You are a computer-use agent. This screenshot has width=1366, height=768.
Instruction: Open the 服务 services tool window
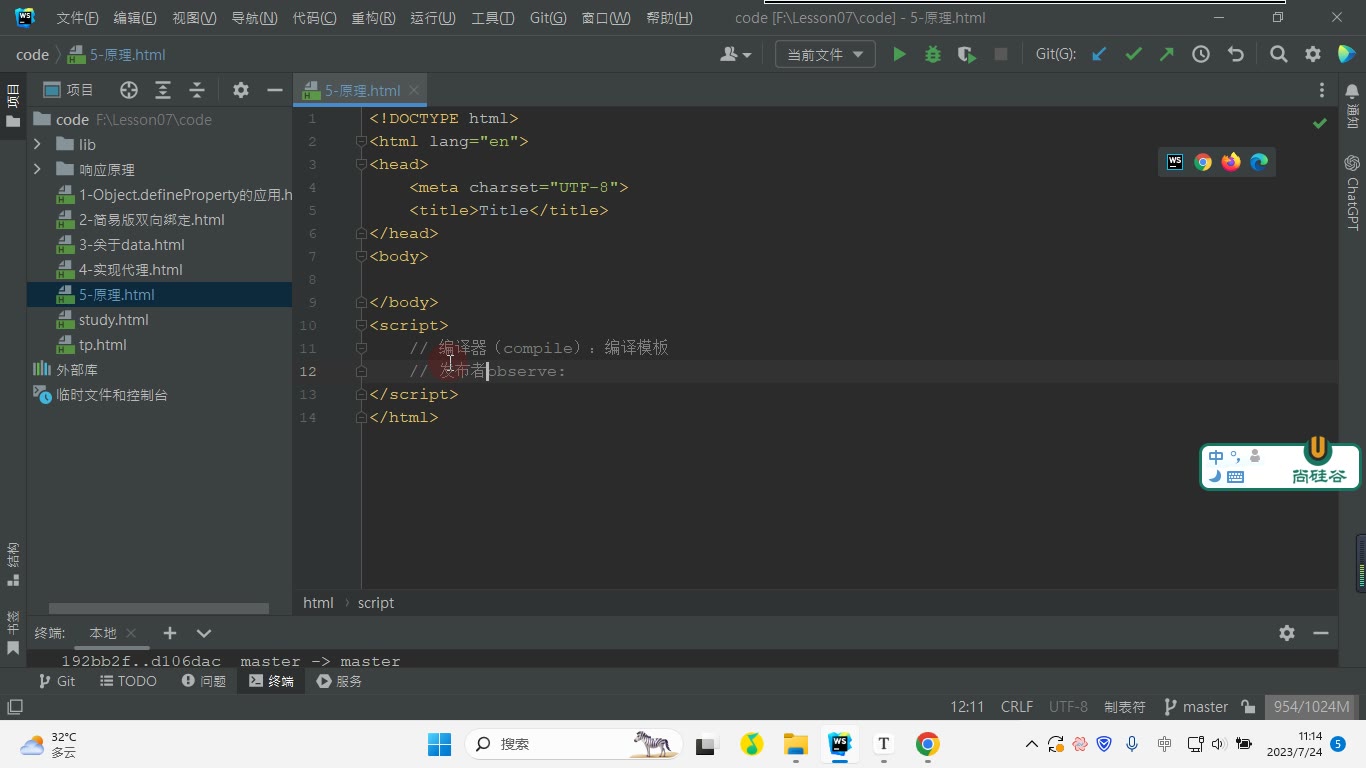pyautogui.click(x=339, y=681)
